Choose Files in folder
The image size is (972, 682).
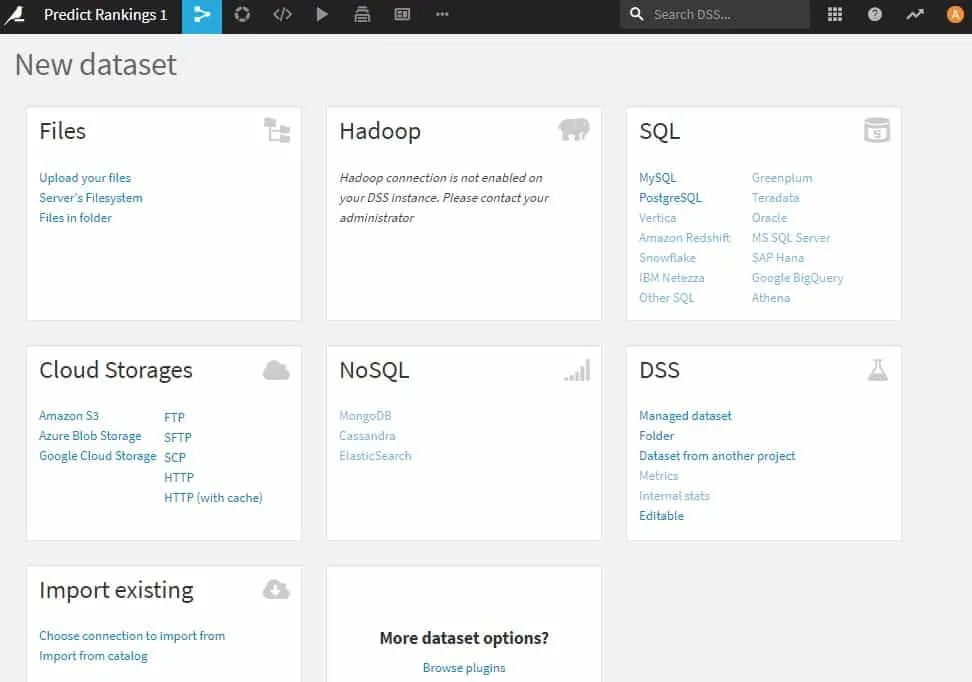point(76,218)
